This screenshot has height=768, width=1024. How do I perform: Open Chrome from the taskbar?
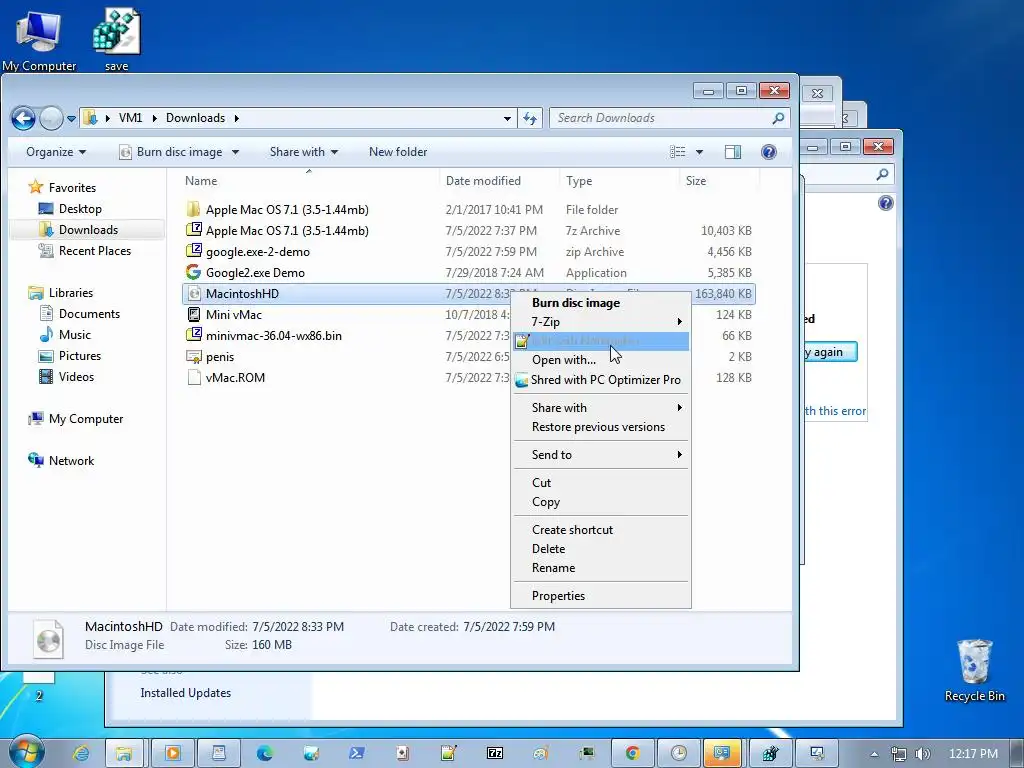pyautogui.click(x=632, y=754)
